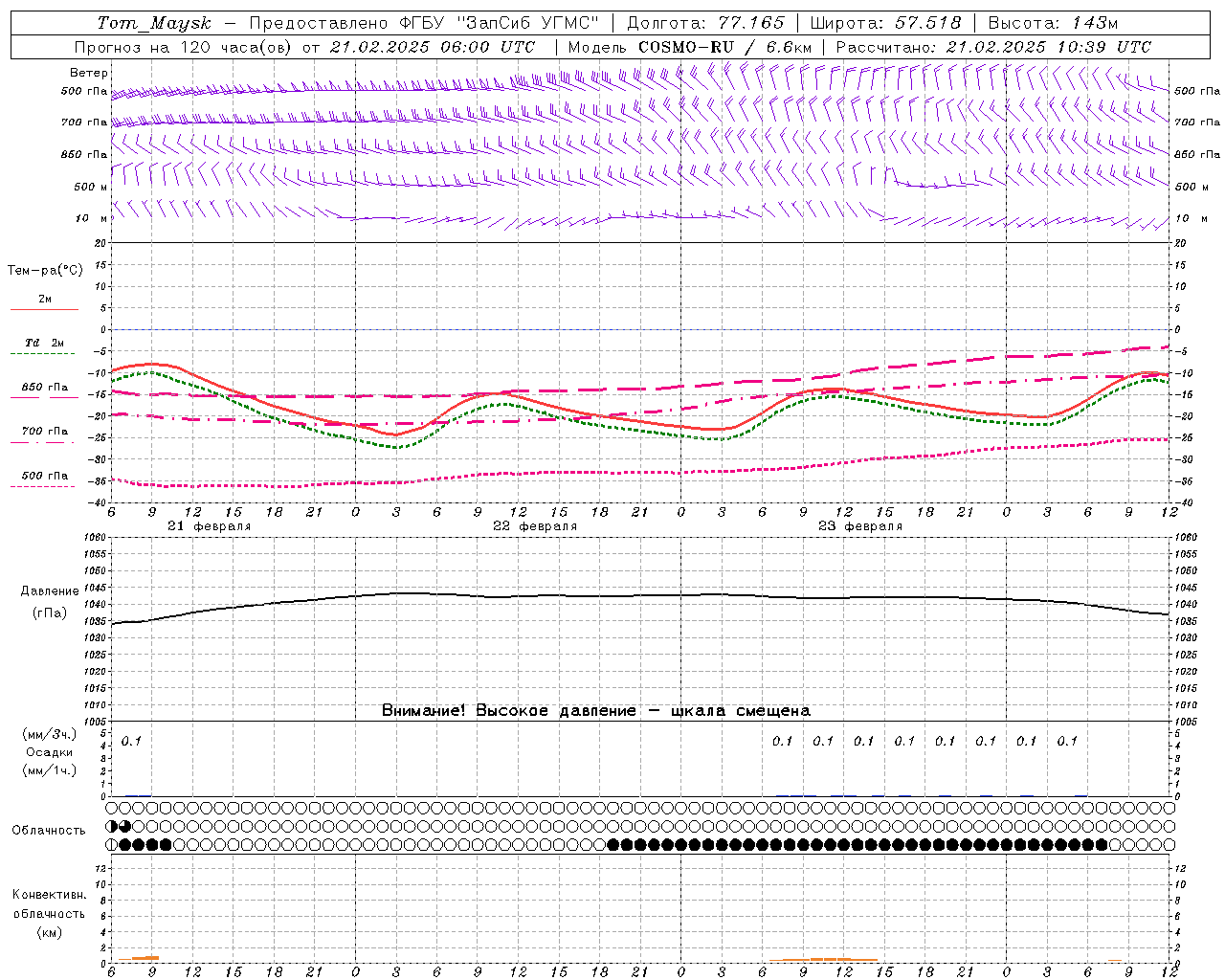Image resolution: width=1225 pixels, height=980 pixels.
Task: Click the 'Облачность' cloud cover label
Action: point(49,830)
